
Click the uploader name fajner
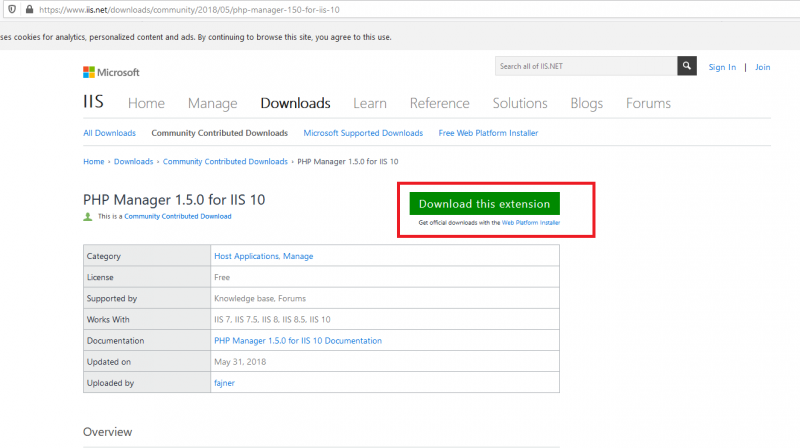click(226, 383)
